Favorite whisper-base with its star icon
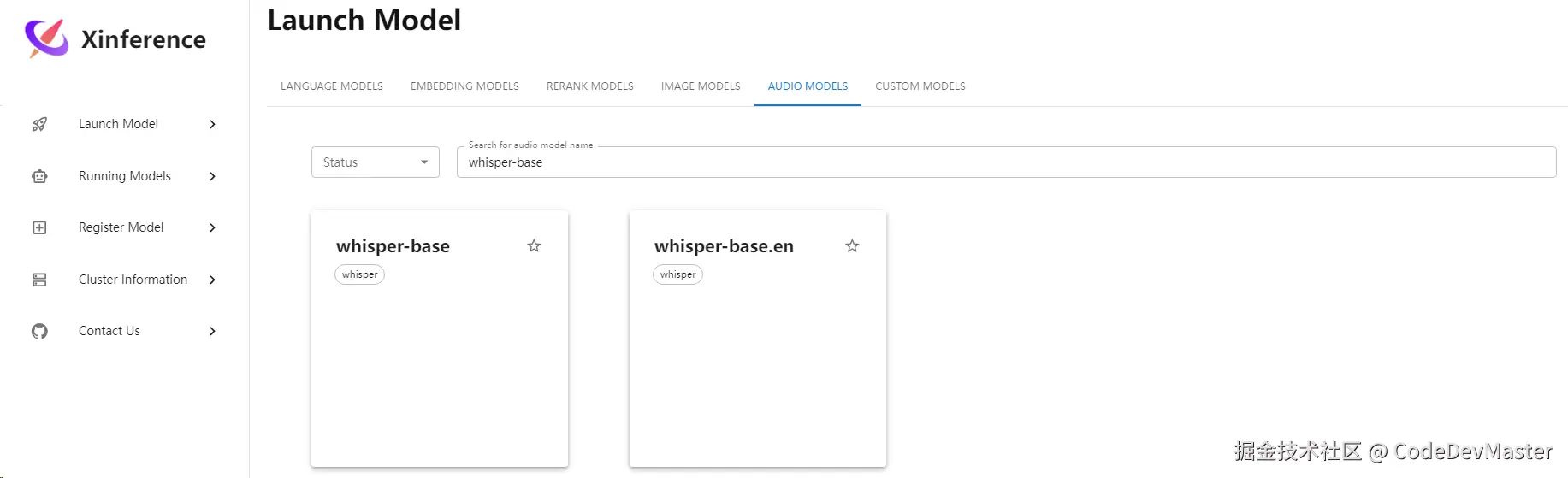This screenshot has width=1568, height=478. pos(534,246)
